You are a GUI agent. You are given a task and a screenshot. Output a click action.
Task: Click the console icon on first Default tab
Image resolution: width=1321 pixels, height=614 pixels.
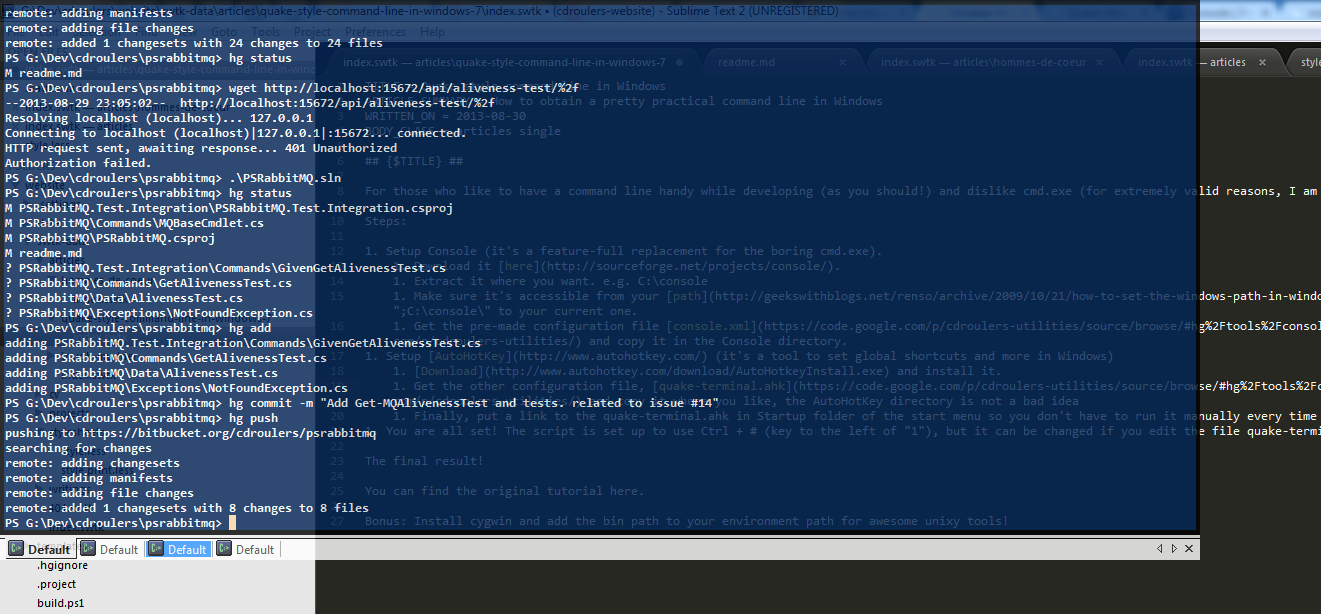tap(16, 549)
